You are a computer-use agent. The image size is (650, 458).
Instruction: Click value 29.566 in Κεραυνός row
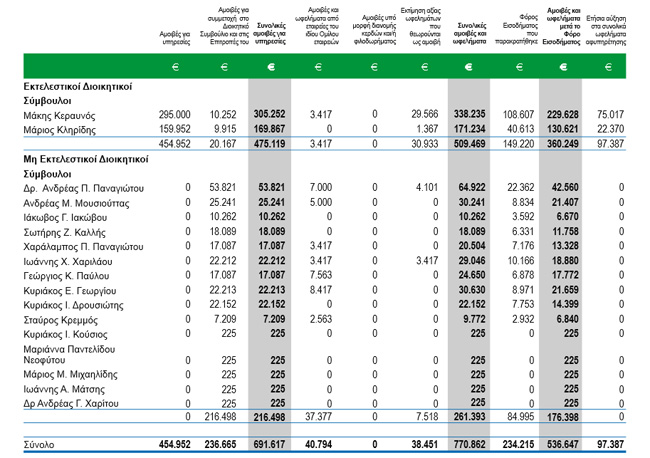[424, 114]
